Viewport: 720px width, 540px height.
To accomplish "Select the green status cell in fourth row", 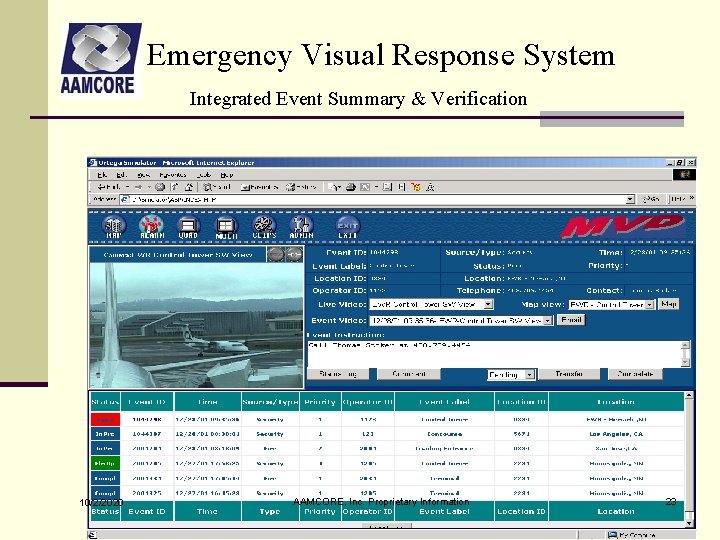I will 105,463.
